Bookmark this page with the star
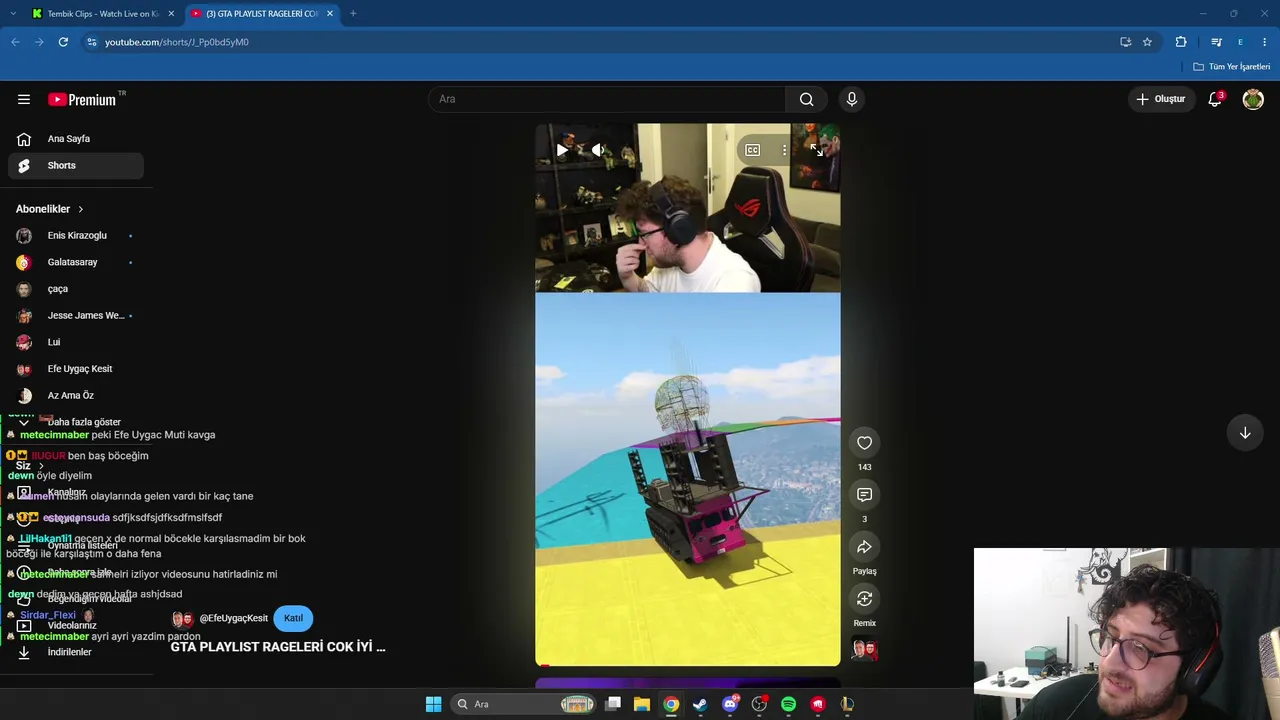 coord(1147,42)
